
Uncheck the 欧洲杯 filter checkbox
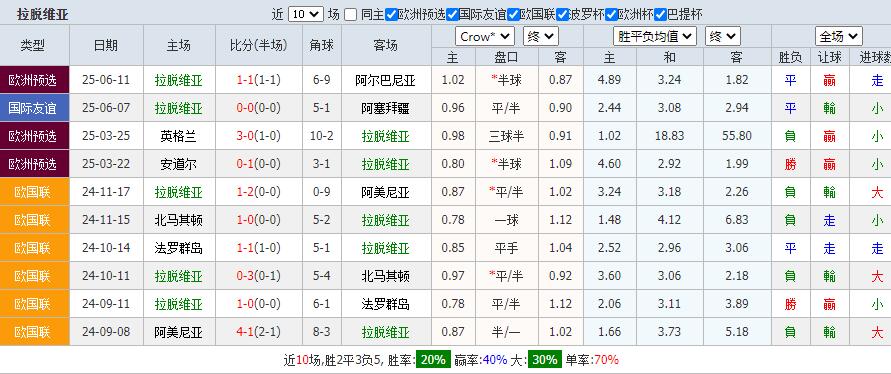click(611, 14)
